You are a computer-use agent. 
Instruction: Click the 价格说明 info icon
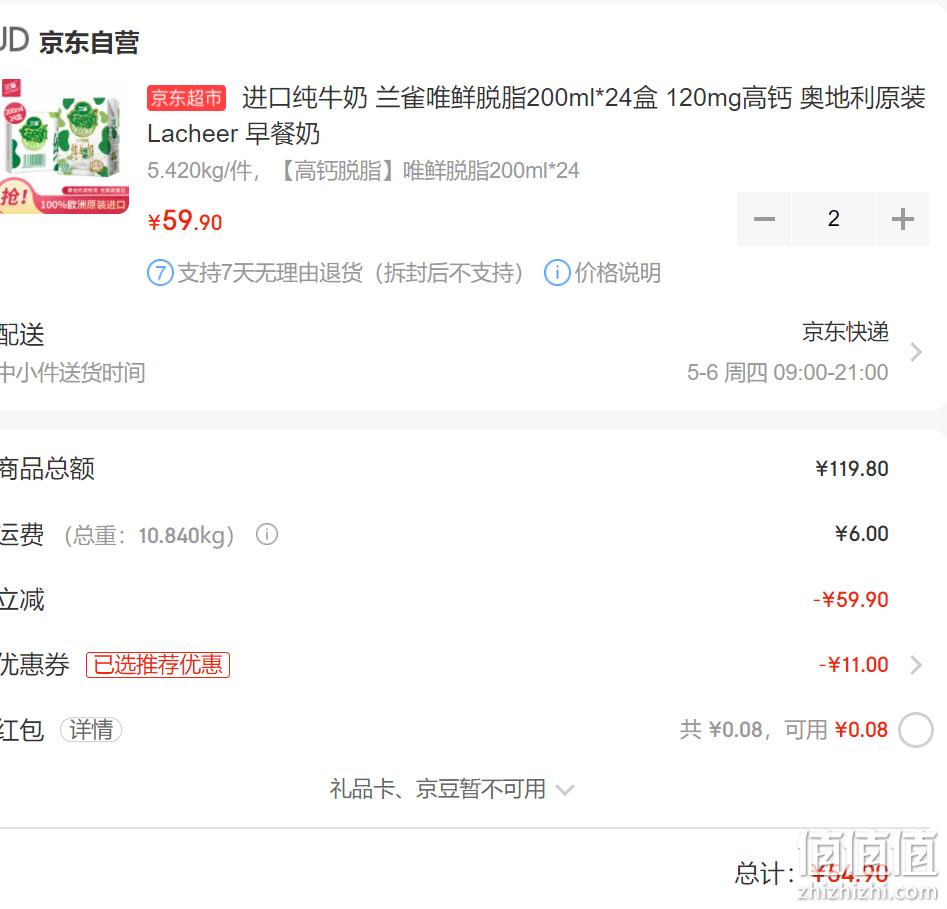point(557,273)
